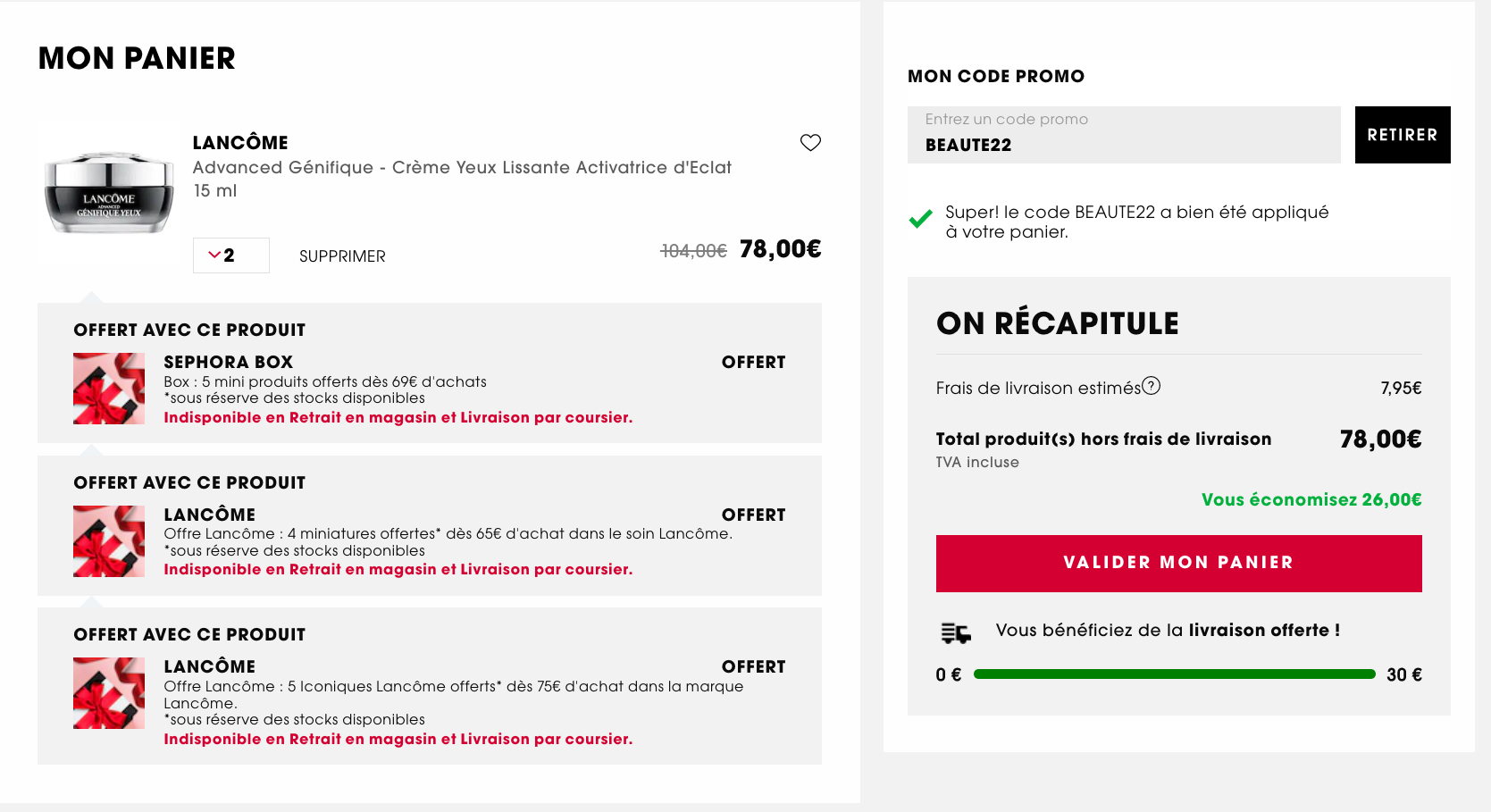The width and height of the screenshot is (1491, 812).
Task: Click the Lancôme 5 Iconiques gift thumbnail
Action: pos(109,693)
